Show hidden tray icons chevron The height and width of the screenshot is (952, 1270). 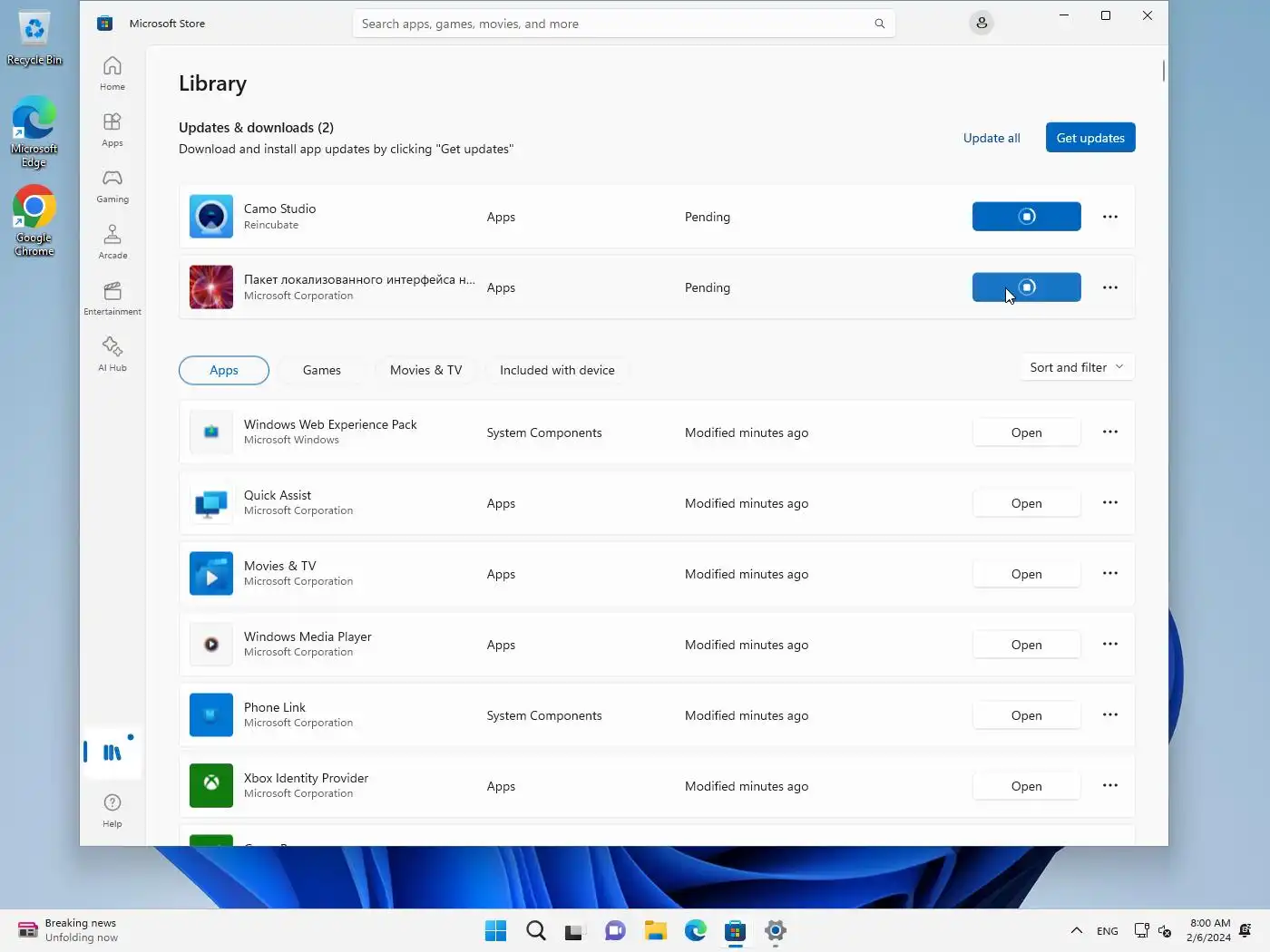point(1077,931)
